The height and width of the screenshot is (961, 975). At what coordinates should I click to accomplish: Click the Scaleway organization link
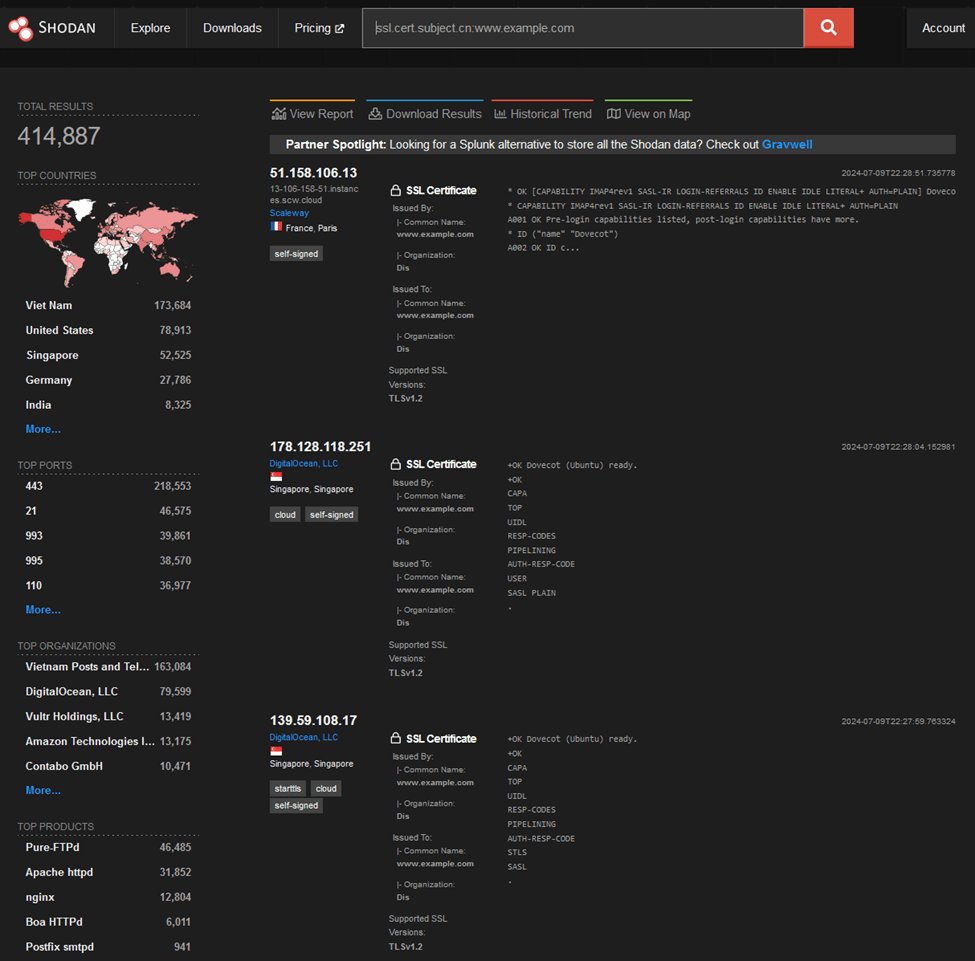[x=289, y=213]
